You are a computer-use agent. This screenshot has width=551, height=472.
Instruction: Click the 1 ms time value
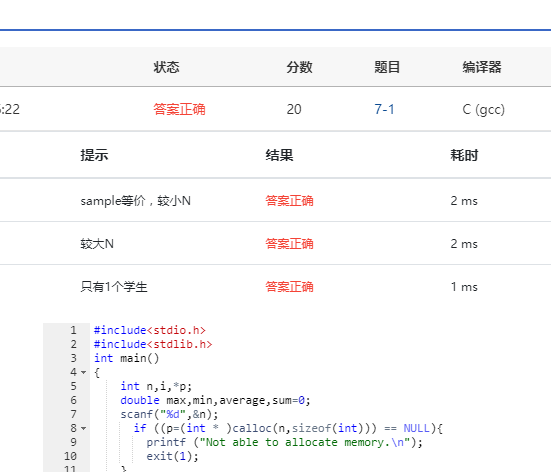click(x=464, y=287)
